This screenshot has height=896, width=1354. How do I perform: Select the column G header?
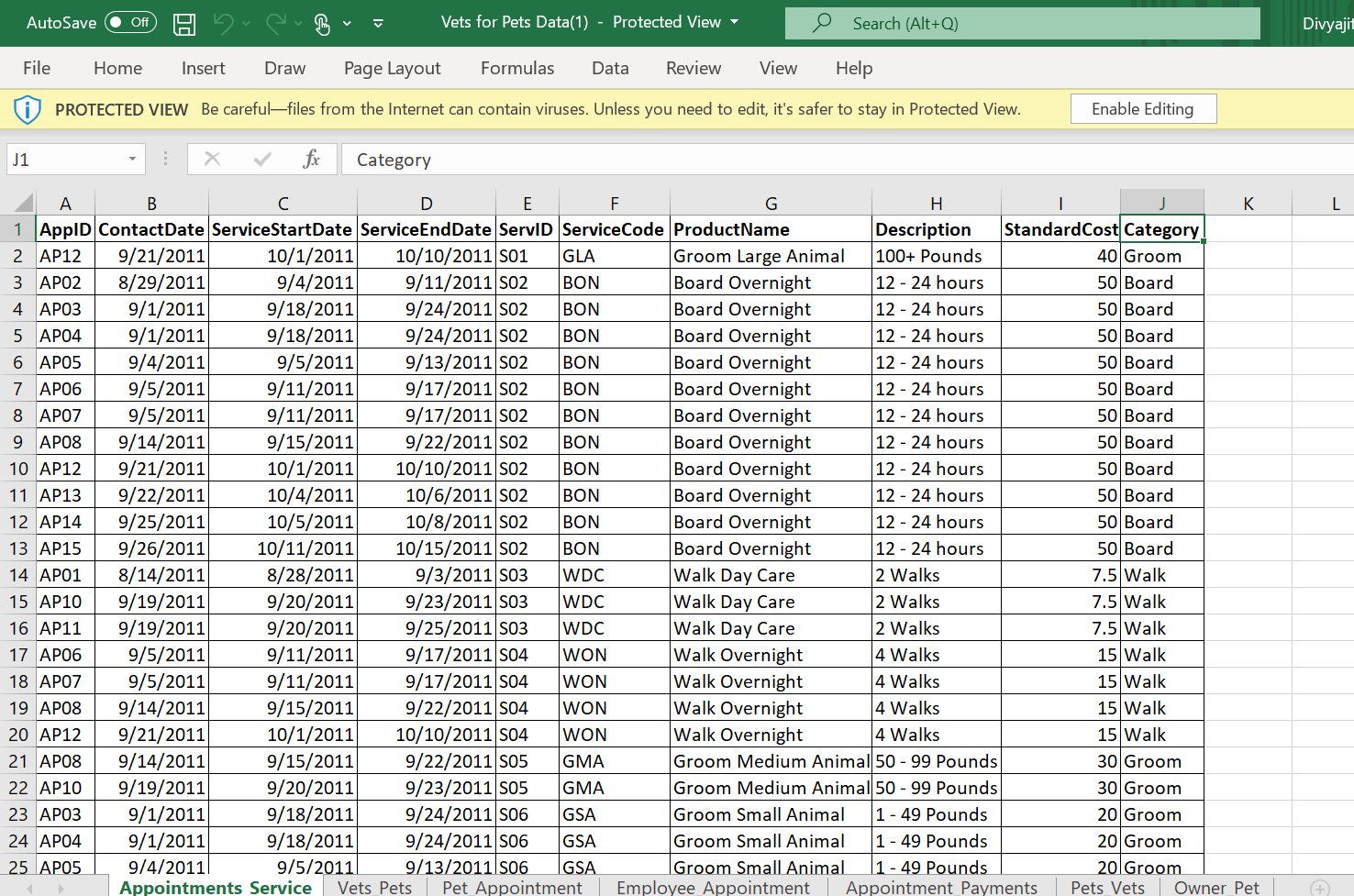tap(771, 204)
